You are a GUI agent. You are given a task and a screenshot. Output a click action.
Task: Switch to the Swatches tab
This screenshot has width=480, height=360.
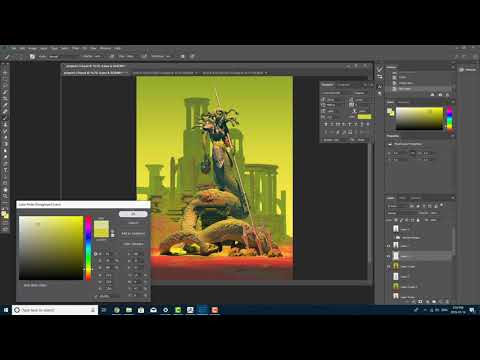click(x=403, y=102)
